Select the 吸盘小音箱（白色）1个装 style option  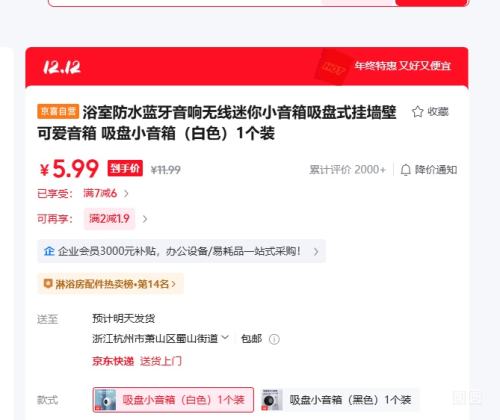click(x=173, y=399)
